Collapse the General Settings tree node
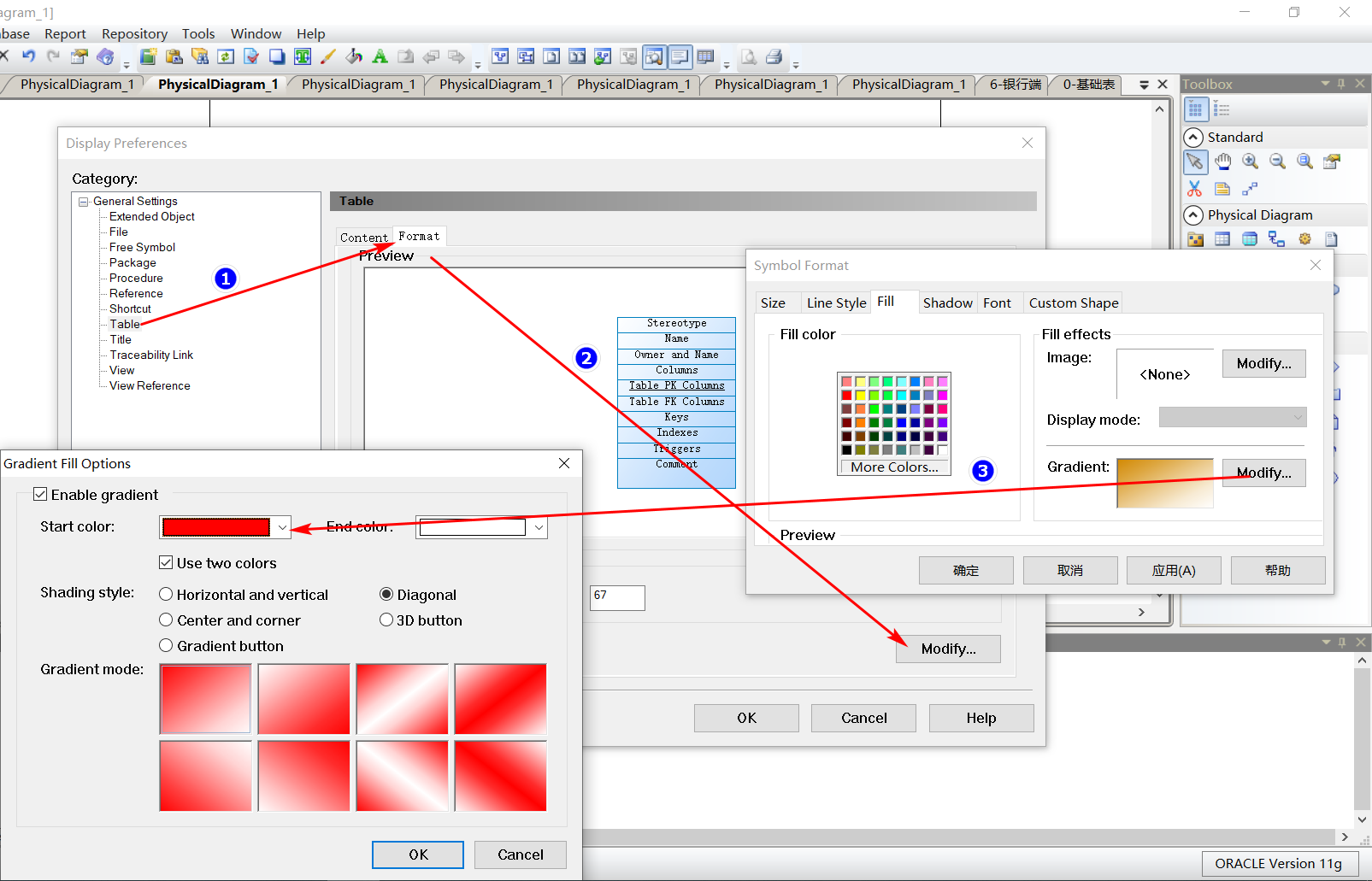Viewport: 1372px width, 881px height. point(83,201)
